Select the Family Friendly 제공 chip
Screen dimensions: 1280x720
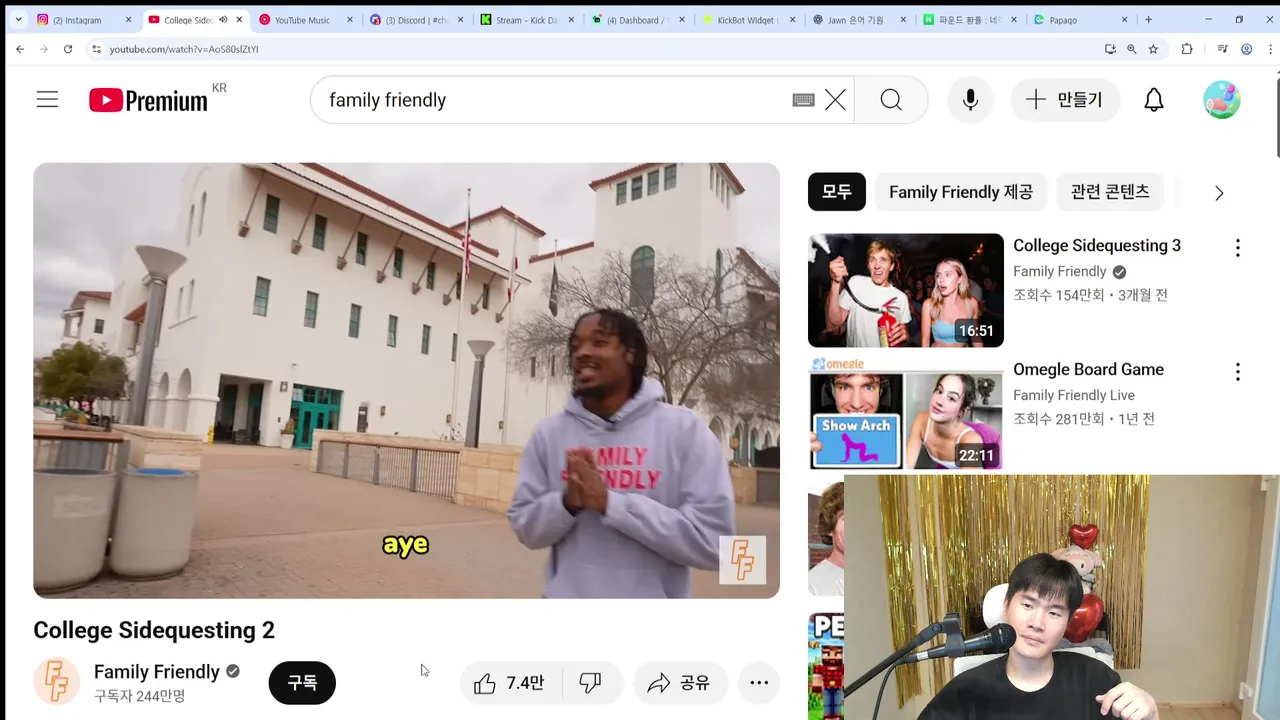point(961,192)
